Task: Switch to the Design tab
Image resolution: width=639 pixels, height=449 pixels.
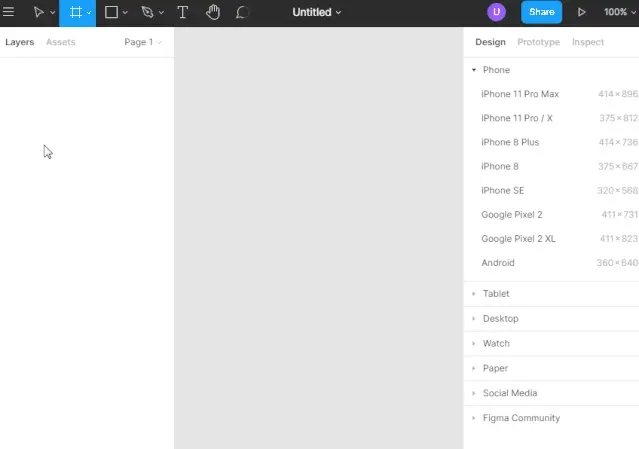Action: tap(490, 42)
